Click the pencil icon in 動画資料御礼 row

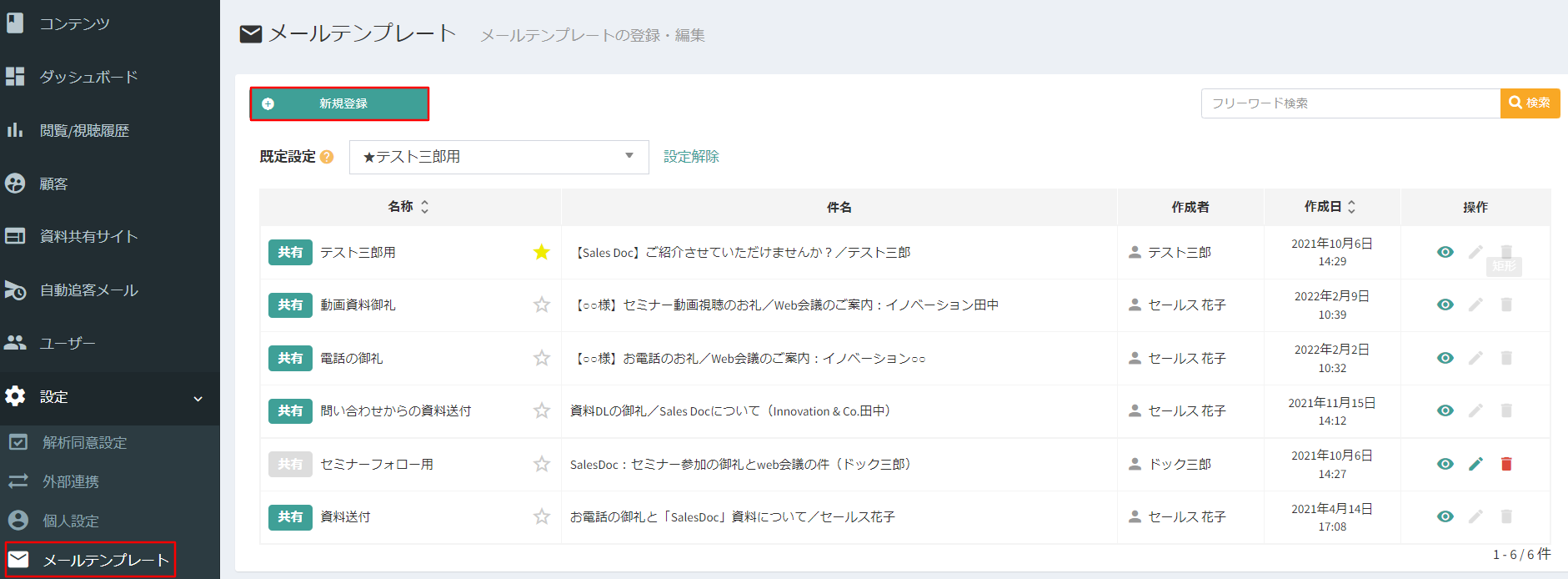click(1475, 305)
